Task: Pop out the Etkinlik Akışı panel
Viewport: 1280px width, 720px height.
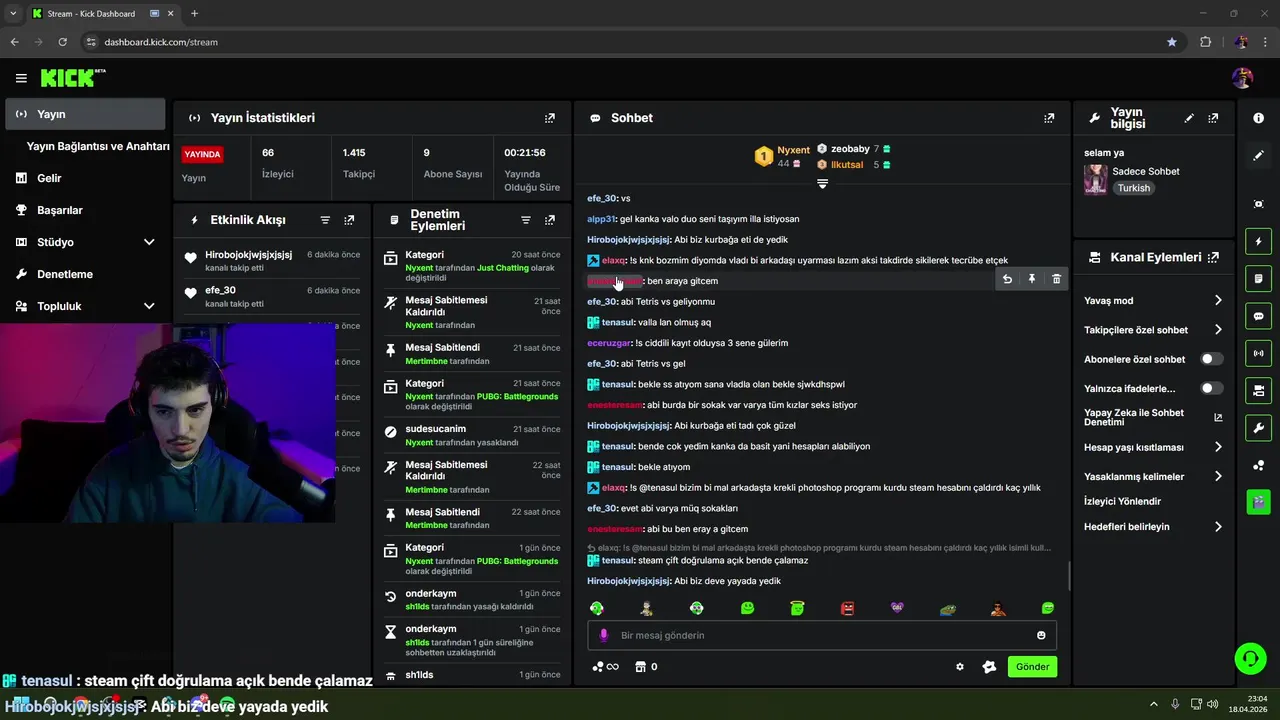Action: pyautogui.click(x=349, y=220)
